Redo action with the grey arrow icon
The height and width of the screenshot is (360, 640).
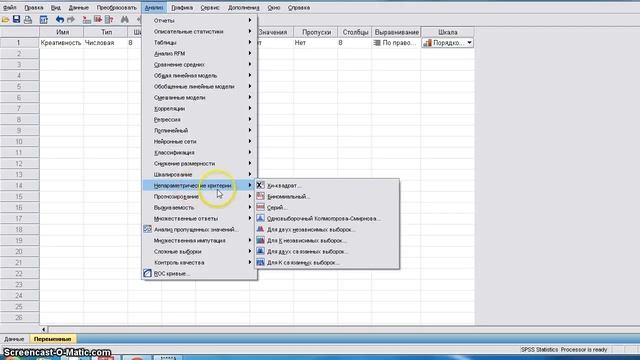pos(71,20)
